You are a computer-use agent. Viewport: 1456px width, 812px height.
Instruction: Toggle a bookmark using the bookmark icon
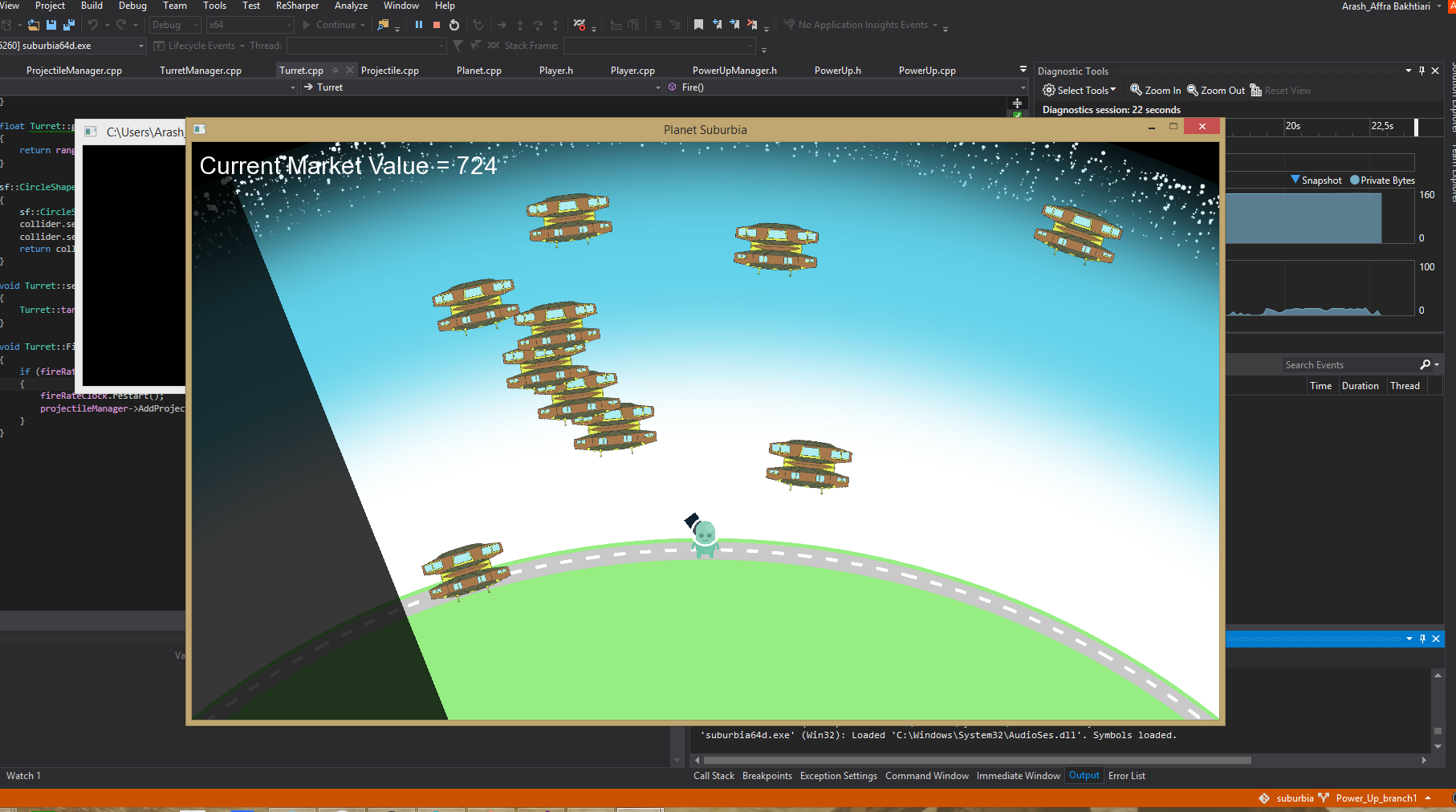[x=698, y=25]
